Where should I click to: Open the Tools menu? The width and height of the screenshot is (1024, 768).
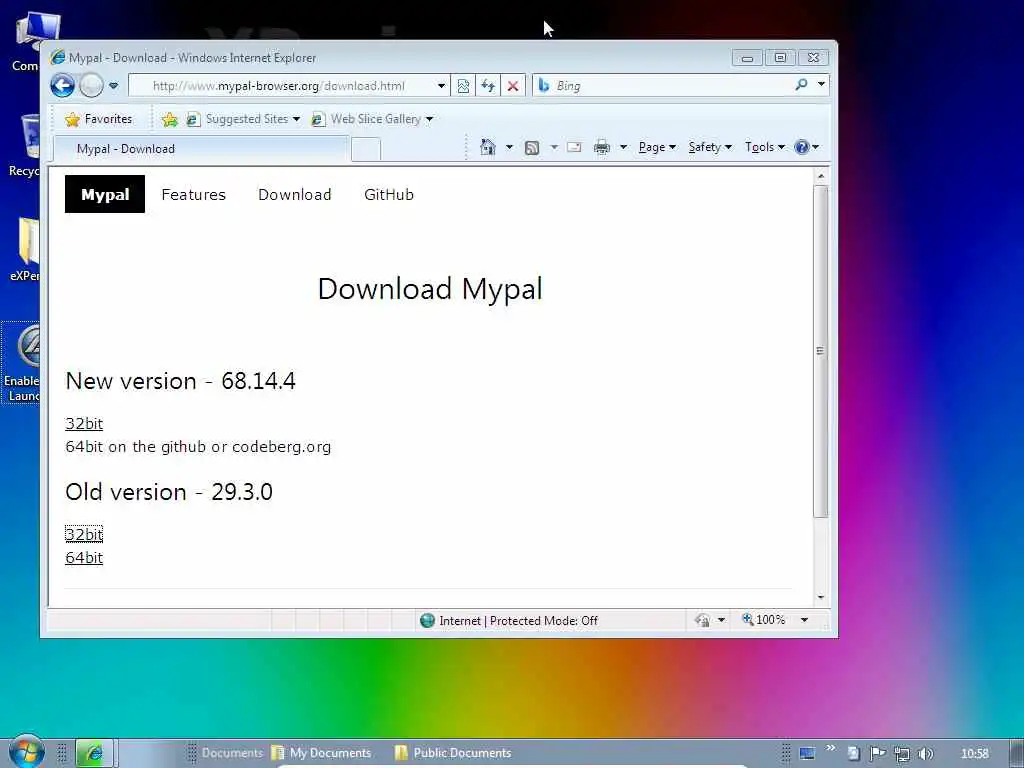765,147
